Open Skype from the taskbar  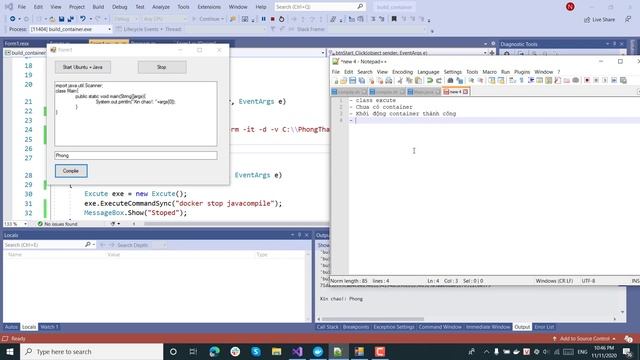click(x=256, y=351)
